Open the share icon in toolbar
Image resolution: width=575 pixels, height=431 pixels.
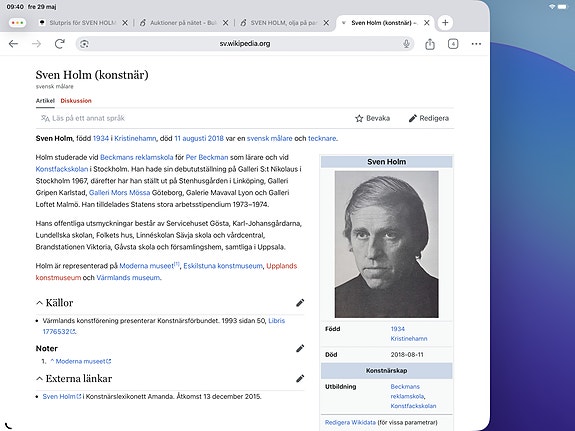point(430,44)
